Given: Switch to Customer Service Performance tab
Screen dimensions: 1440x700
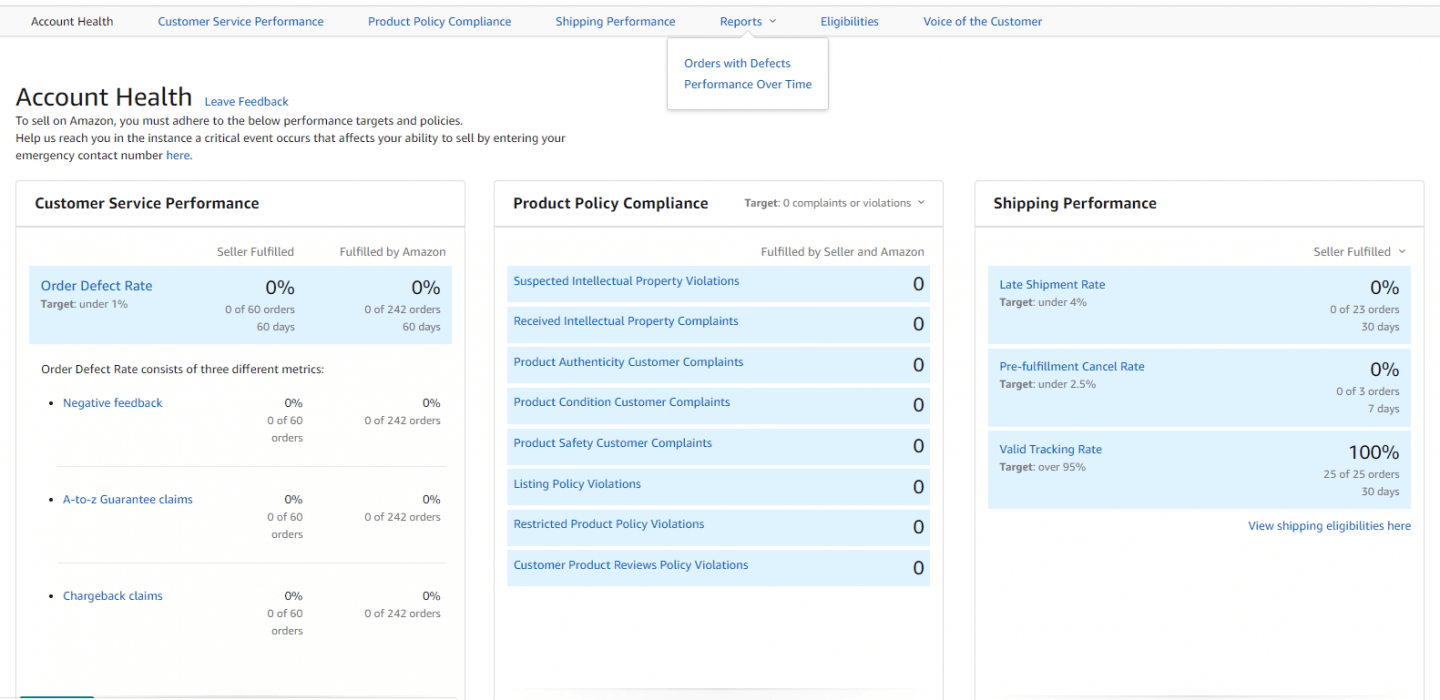Looking at the screenshot, I should click(x=240, y=21).
